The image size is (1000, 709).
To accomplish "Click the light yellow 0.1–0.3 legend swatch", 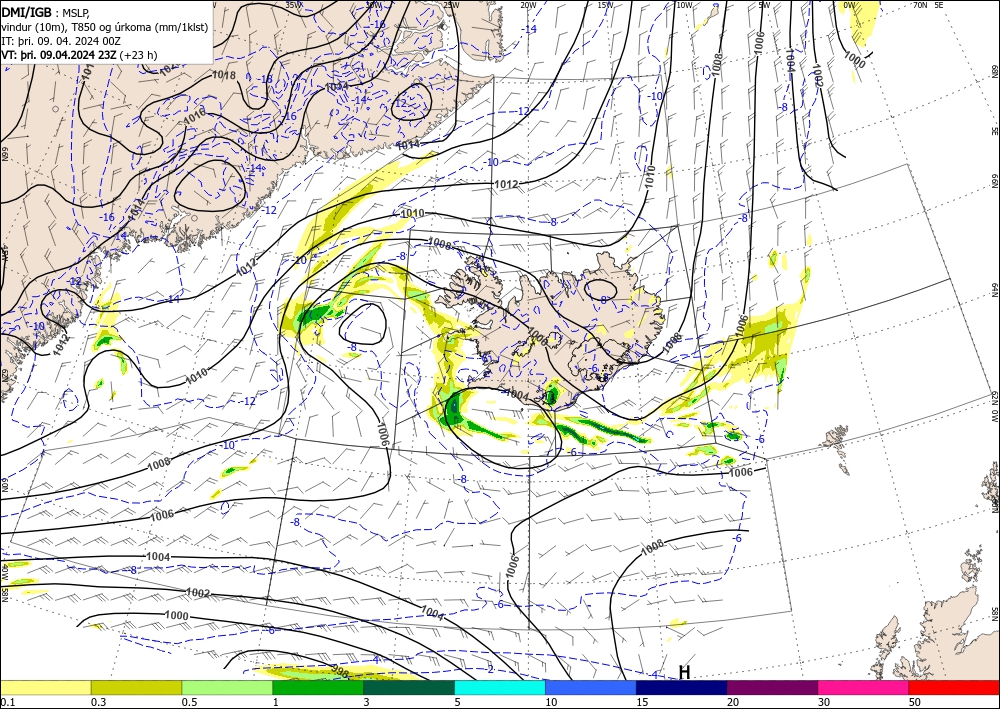I will (45, 687).
